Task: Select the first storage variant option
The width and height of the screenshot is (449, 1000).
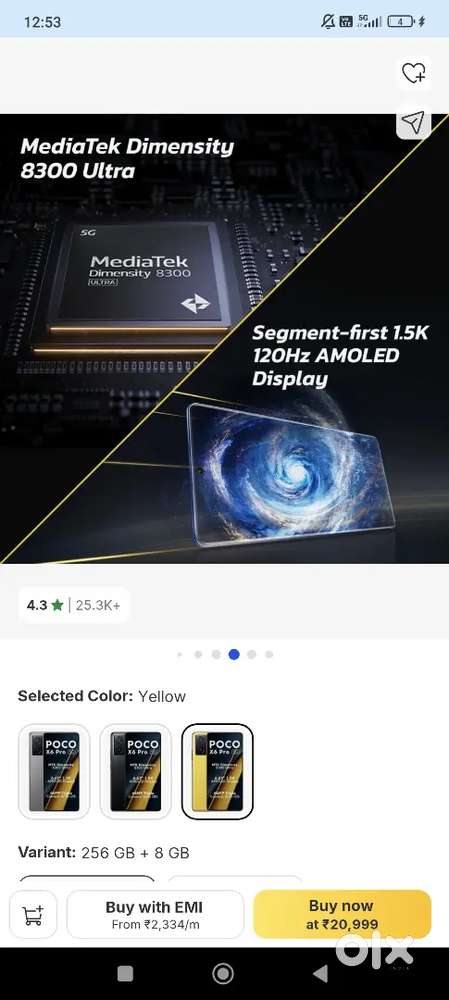Action: coord(87,879)
